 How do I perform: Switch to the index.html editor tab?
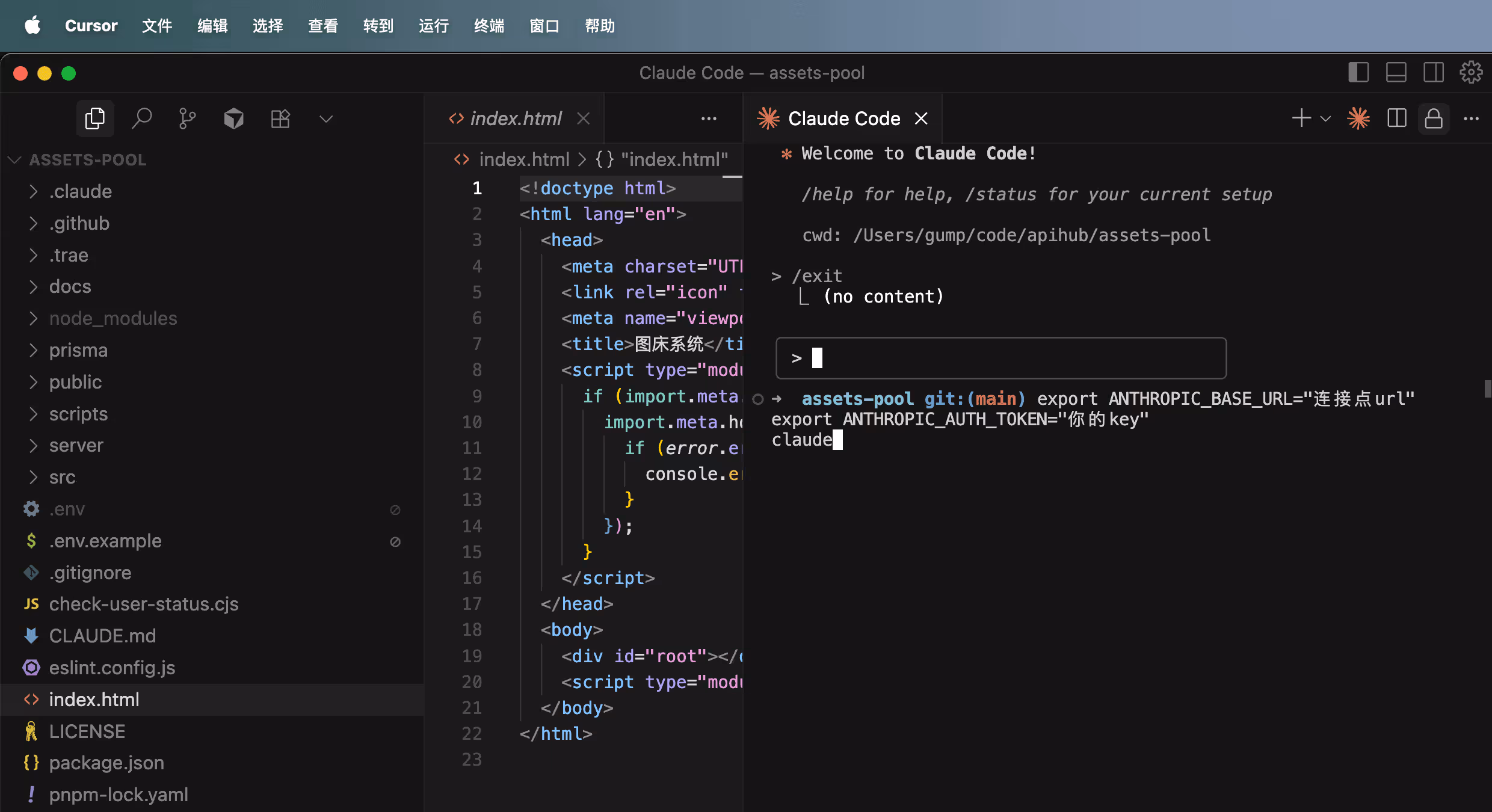[515, 118]
